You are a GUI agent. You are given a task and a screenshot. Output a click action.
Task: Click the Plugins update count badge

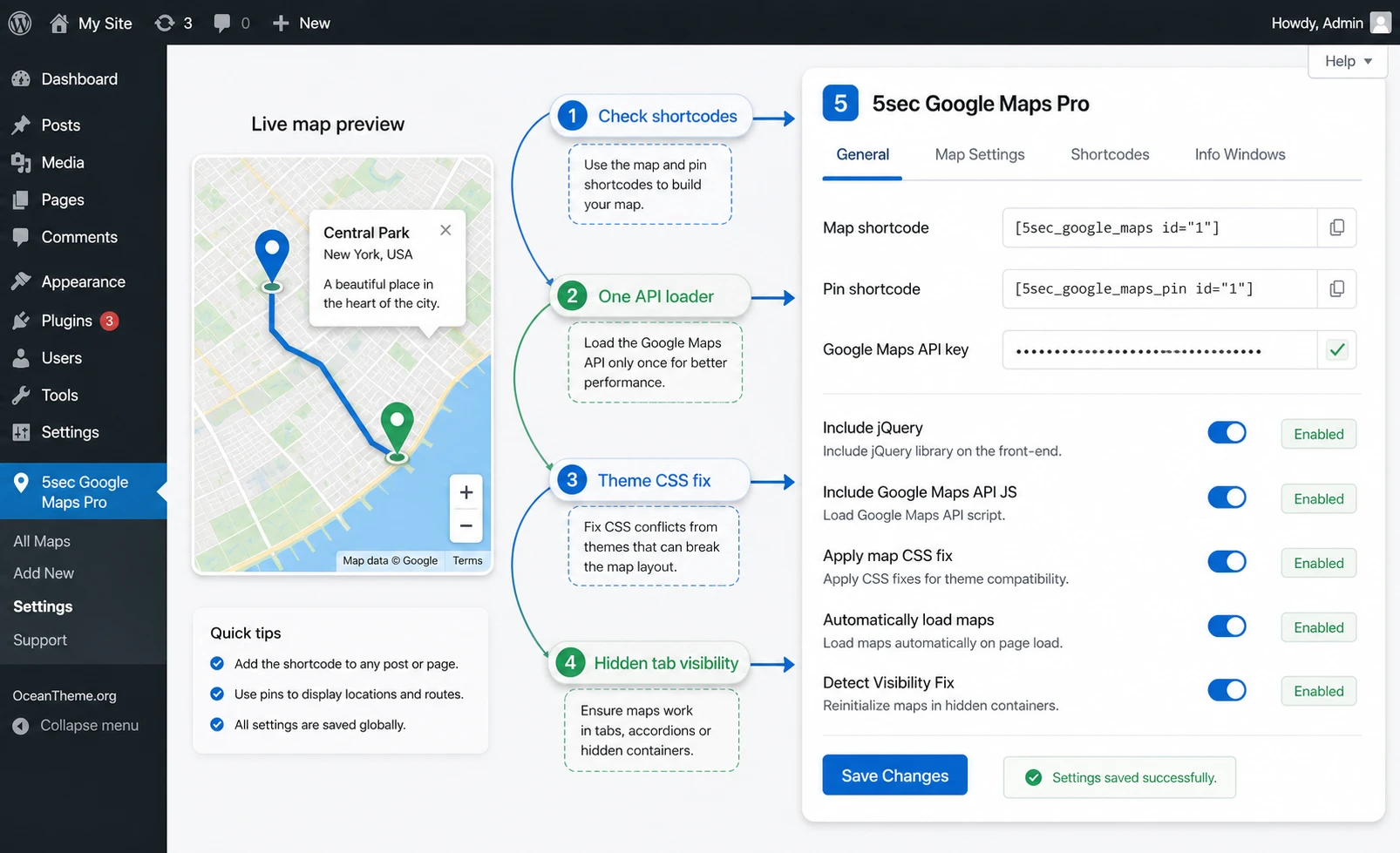[x=109, y=321]
